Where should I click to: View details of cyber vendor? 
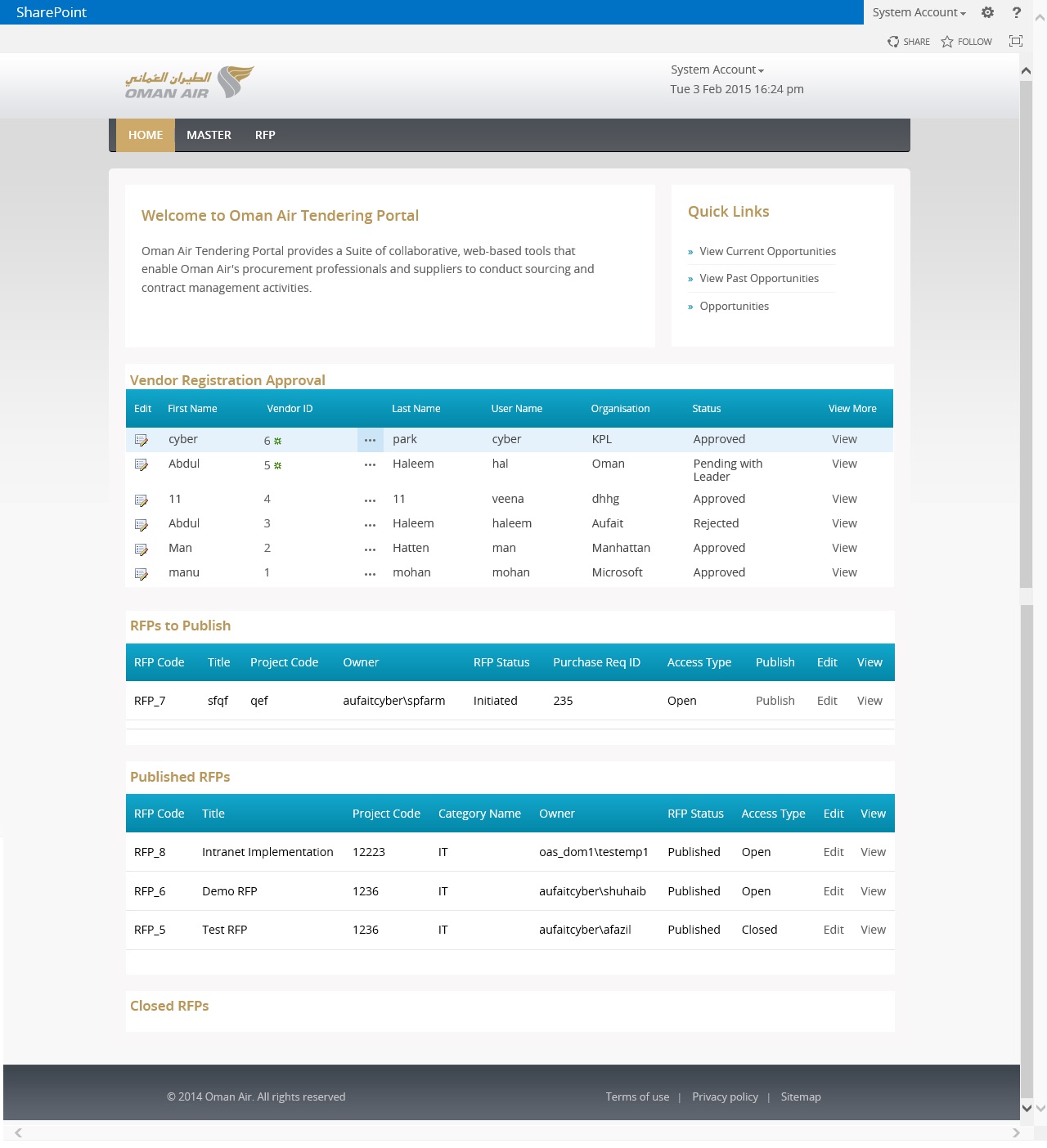pos(844,439)
